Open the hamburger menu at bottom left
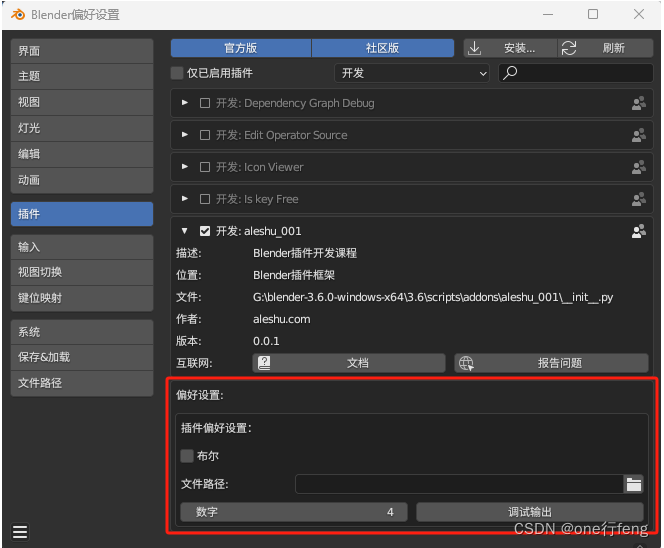 [20, 532]
